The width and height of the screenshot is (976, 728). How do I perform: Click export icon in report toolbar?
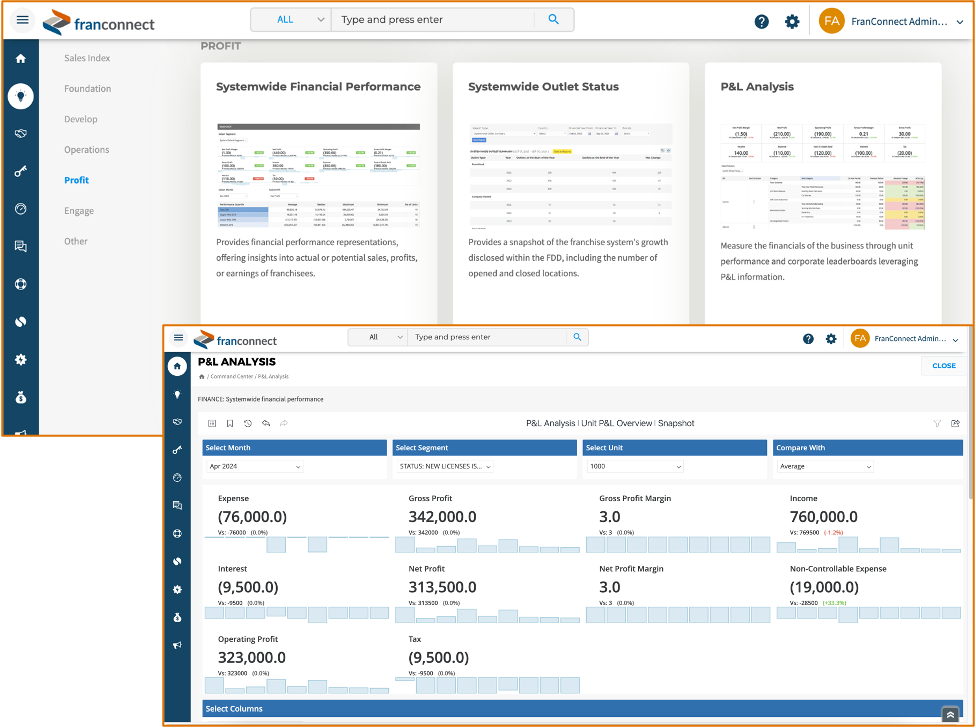pos(955,424)
